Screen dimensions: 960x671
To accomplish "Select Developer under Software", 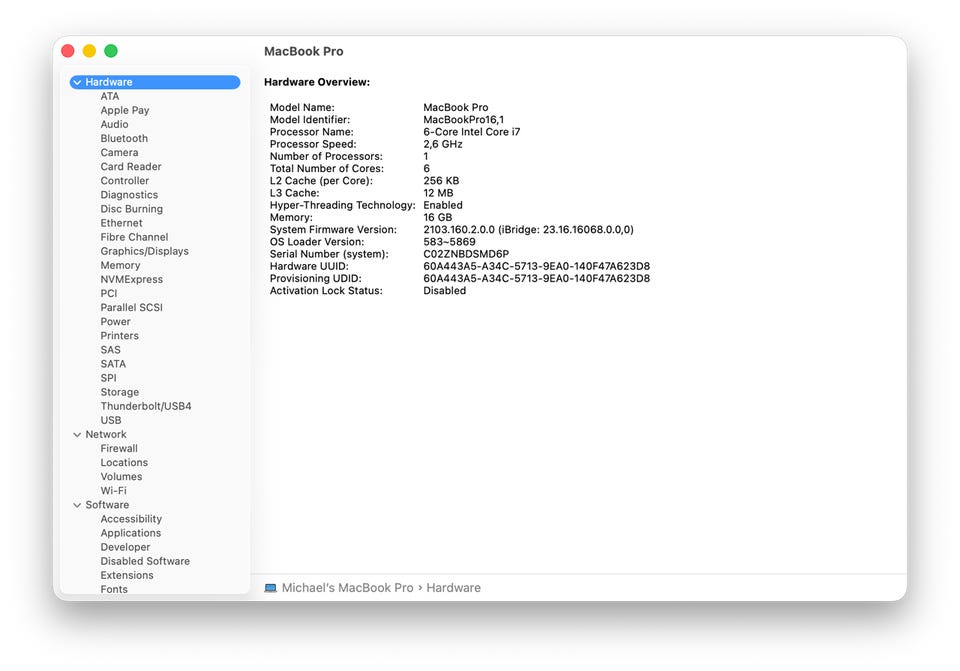I will coord(126,547).
